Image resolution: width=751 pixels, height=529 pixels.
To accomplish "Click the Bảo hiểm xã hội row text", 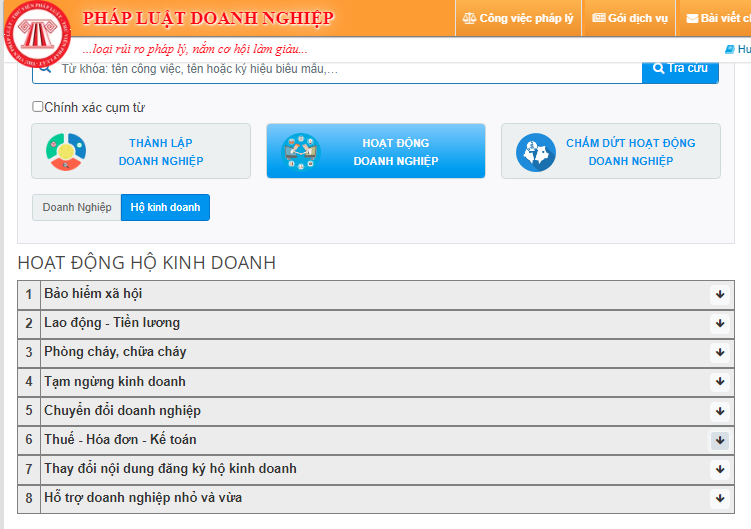I will pos(93,294).
